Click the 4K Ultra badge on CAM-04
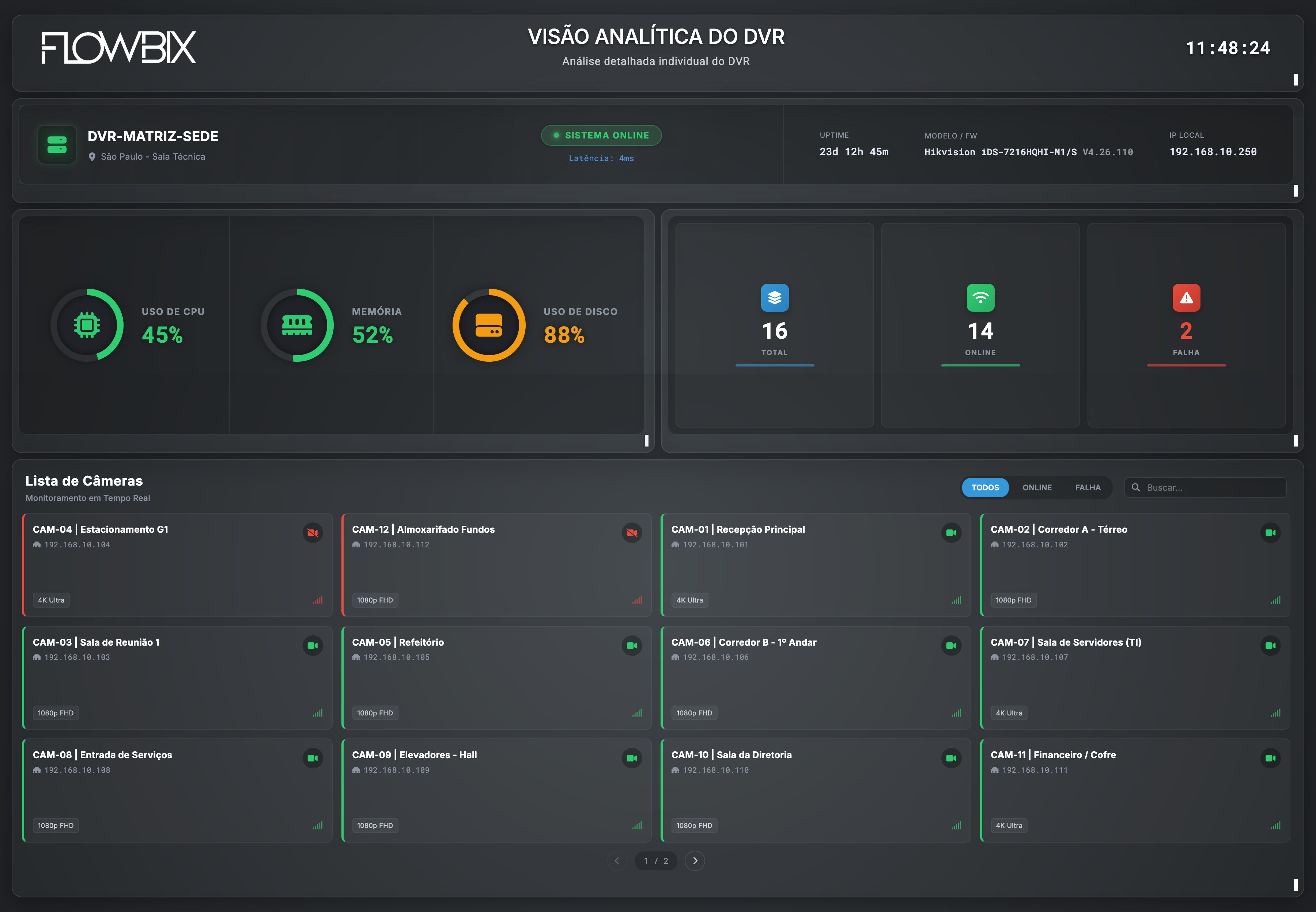 click(52, 600)
